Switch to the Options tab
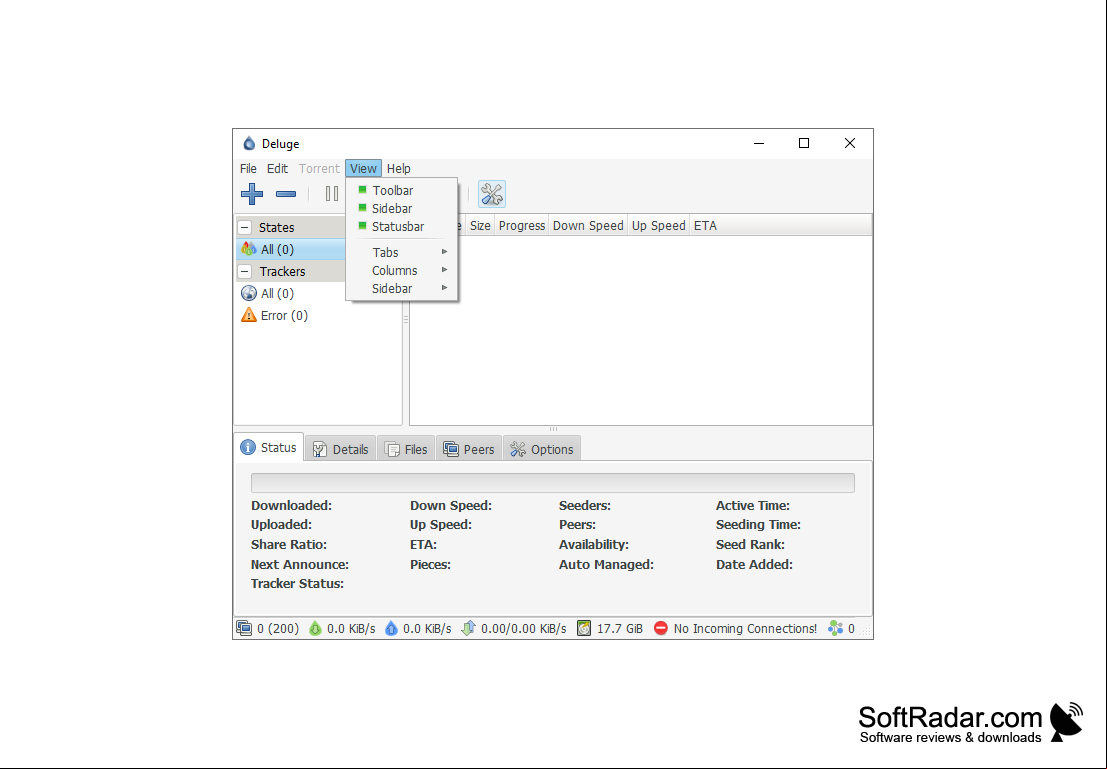This screenshot has height=769, width=1107. pyautogui.click(x=541, y=449)
